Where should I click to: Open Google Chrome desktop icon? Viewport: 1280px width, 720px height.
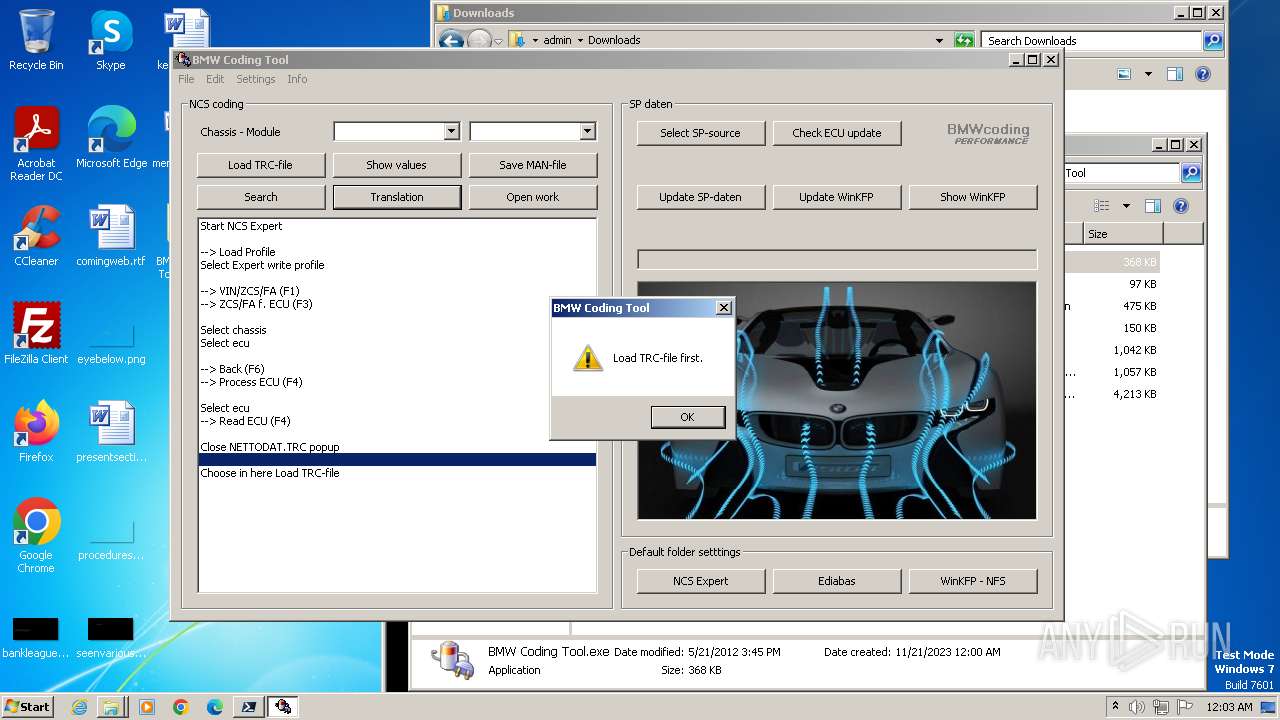36,536
